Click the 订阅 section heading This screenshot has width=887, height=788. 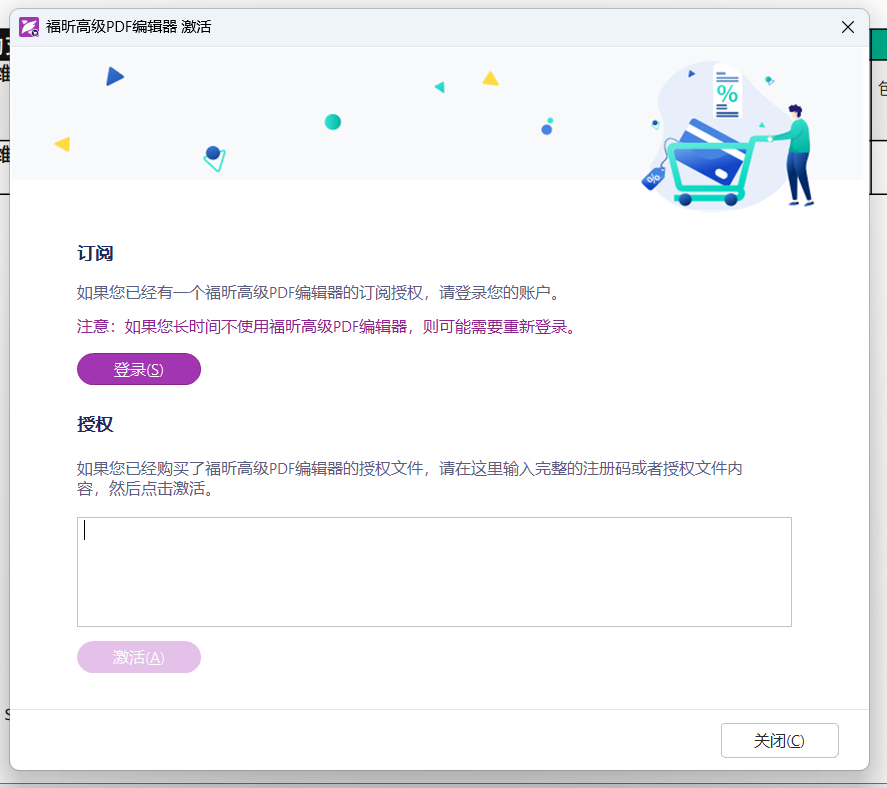[x=95, y=254]
